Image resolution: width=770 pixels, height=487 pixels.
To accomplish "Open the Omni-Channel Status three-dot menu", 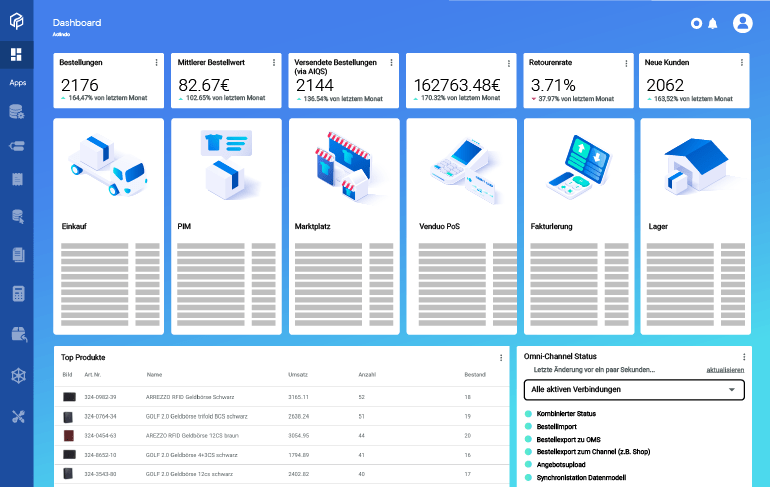I will tap(744, 357).
